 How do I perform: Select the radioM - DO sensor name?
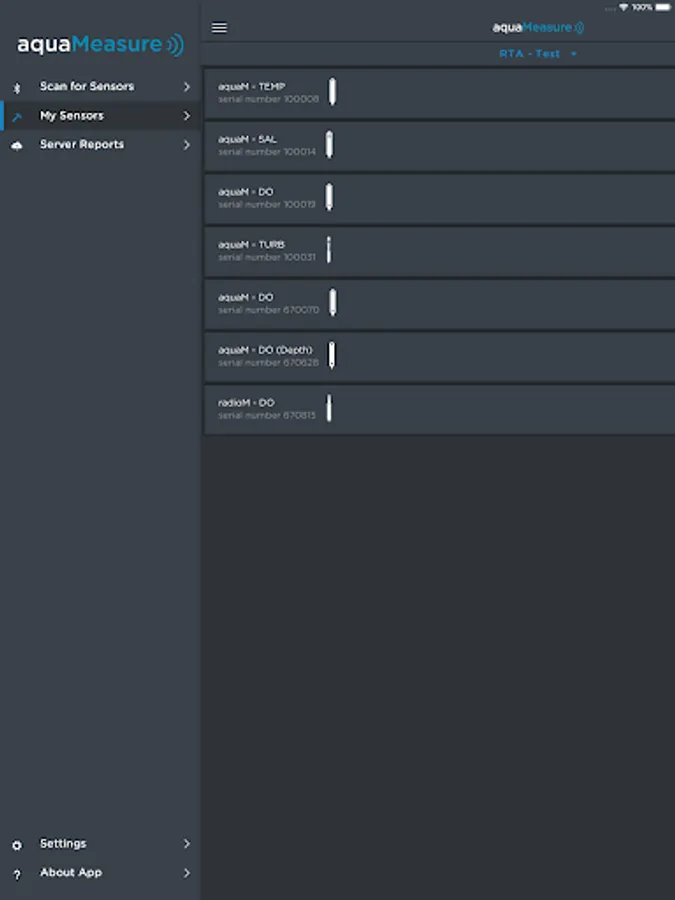pos(246,403)
